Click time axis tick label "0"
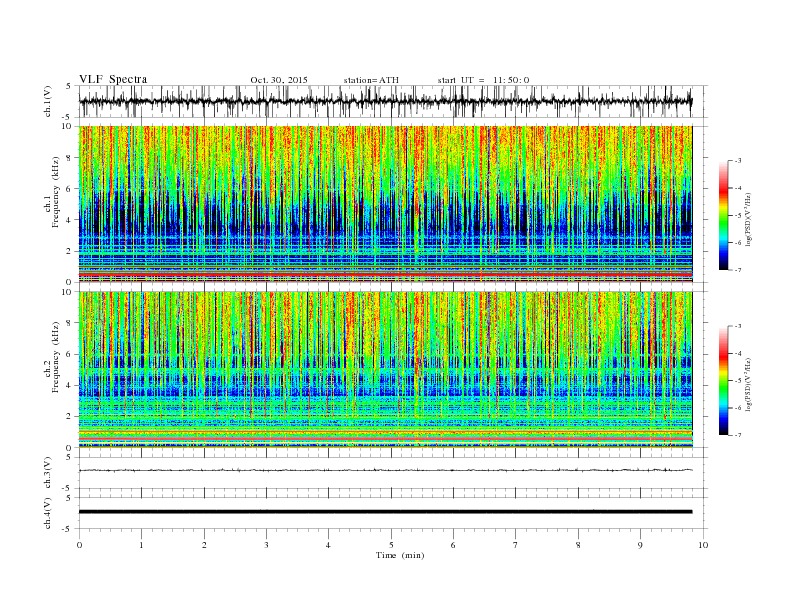 [x=79, y=545]
